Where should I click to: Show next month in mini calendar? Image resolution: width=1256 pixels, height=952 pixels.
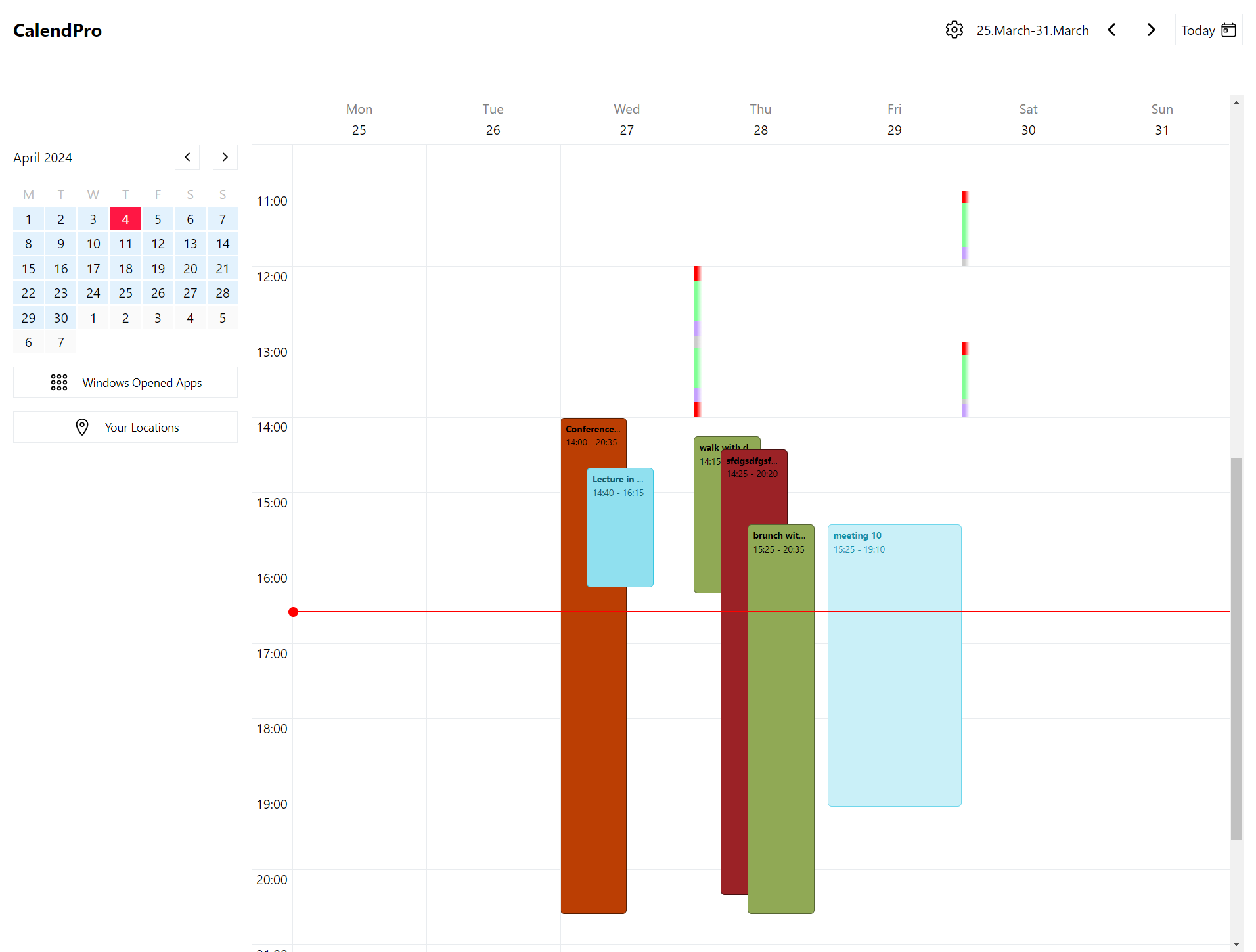225,157
